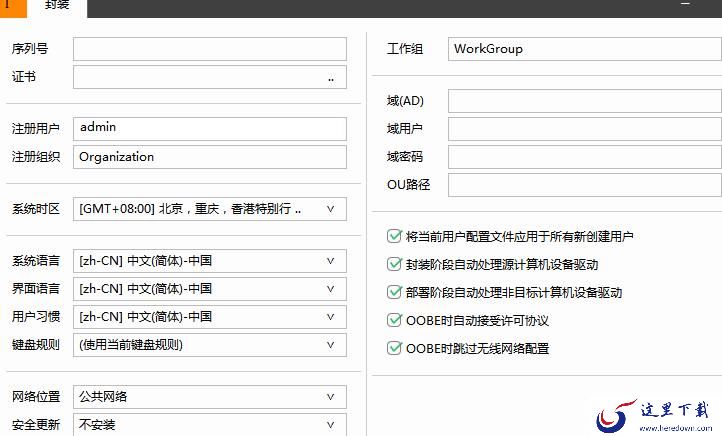Disable OOBE时自动接受许可协议 checkbox
722x436 pixels.
(394, 321)
